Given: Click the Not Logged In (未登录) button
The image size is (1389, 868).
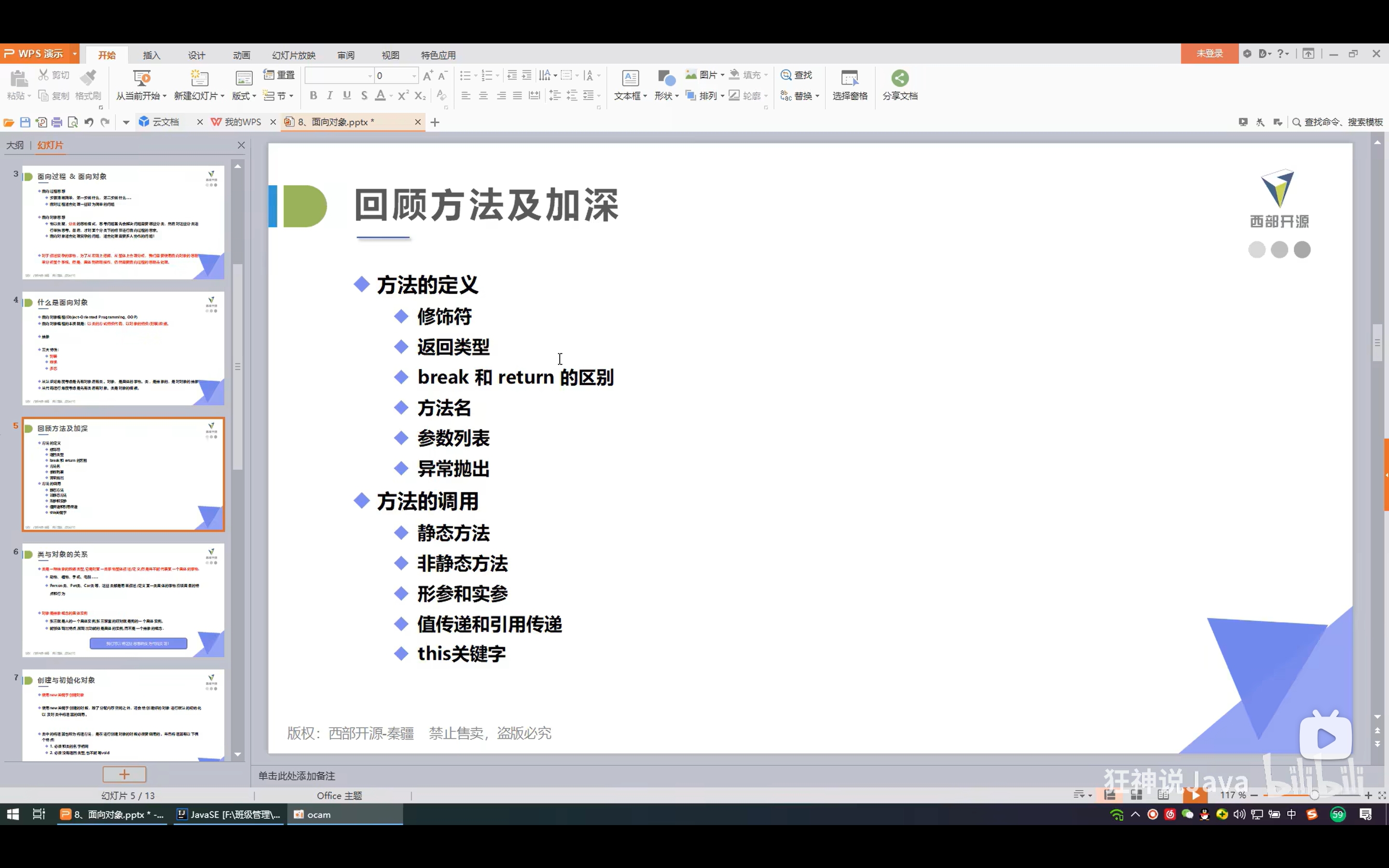Looking at the screenshot, I should point(1210,54).
